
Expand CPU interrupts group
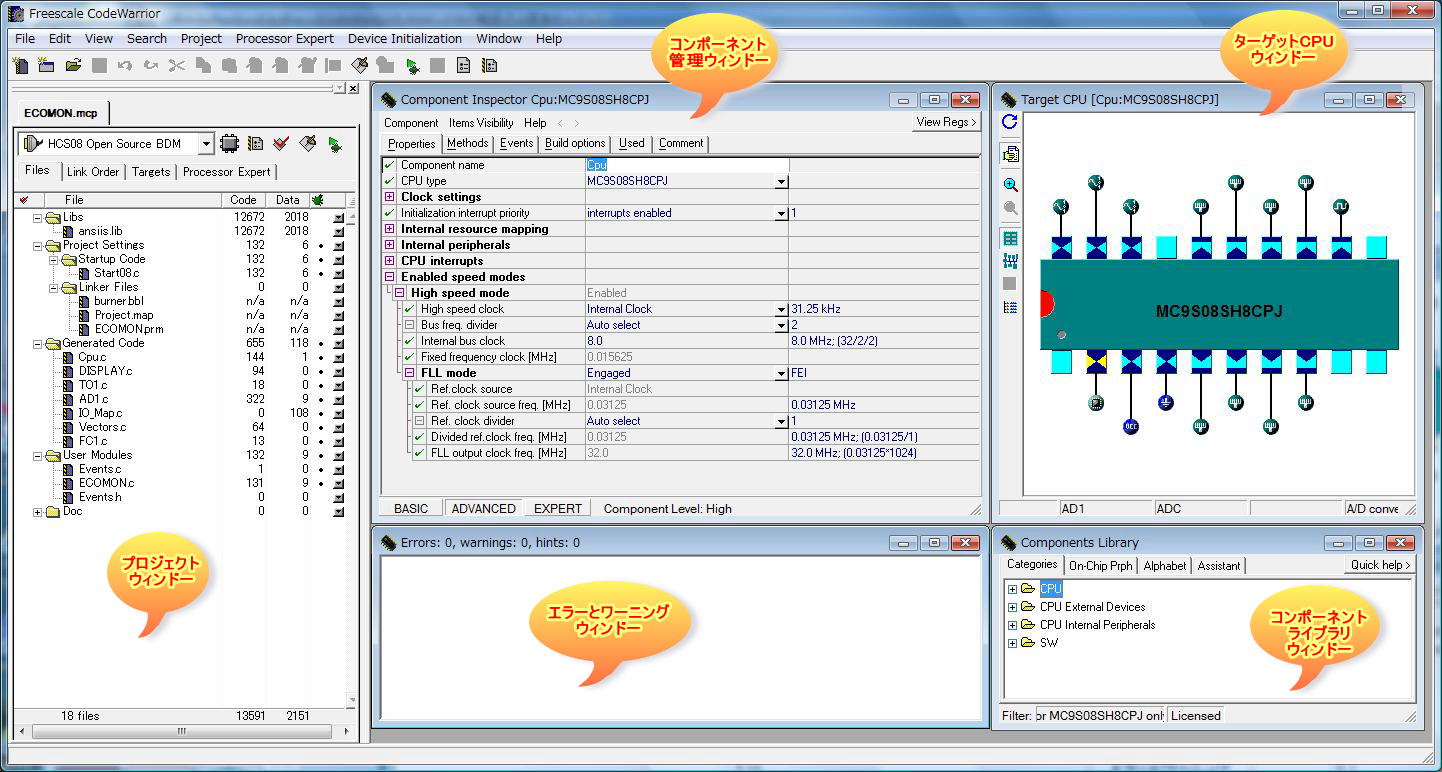(x=390, y=261)
